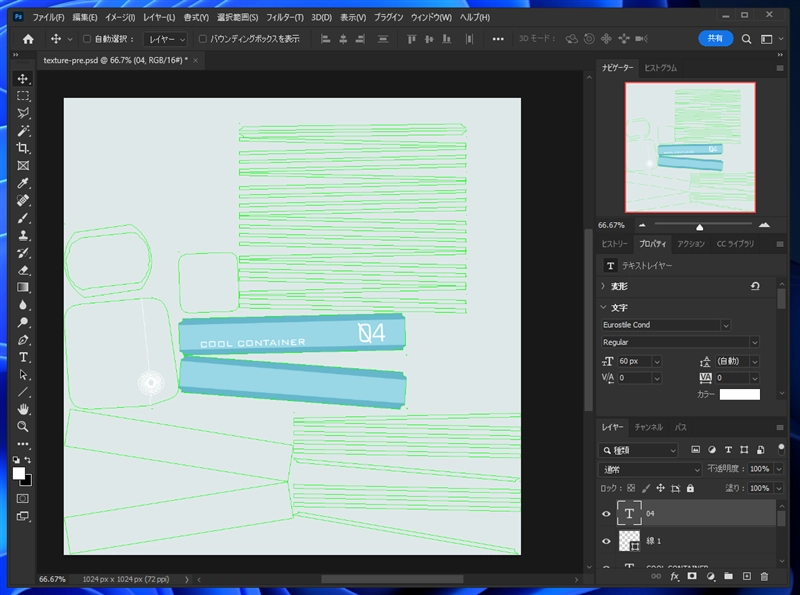Click the create new layer icon
The height and width of the screenshot is (595, 800).
click(746, 576)
